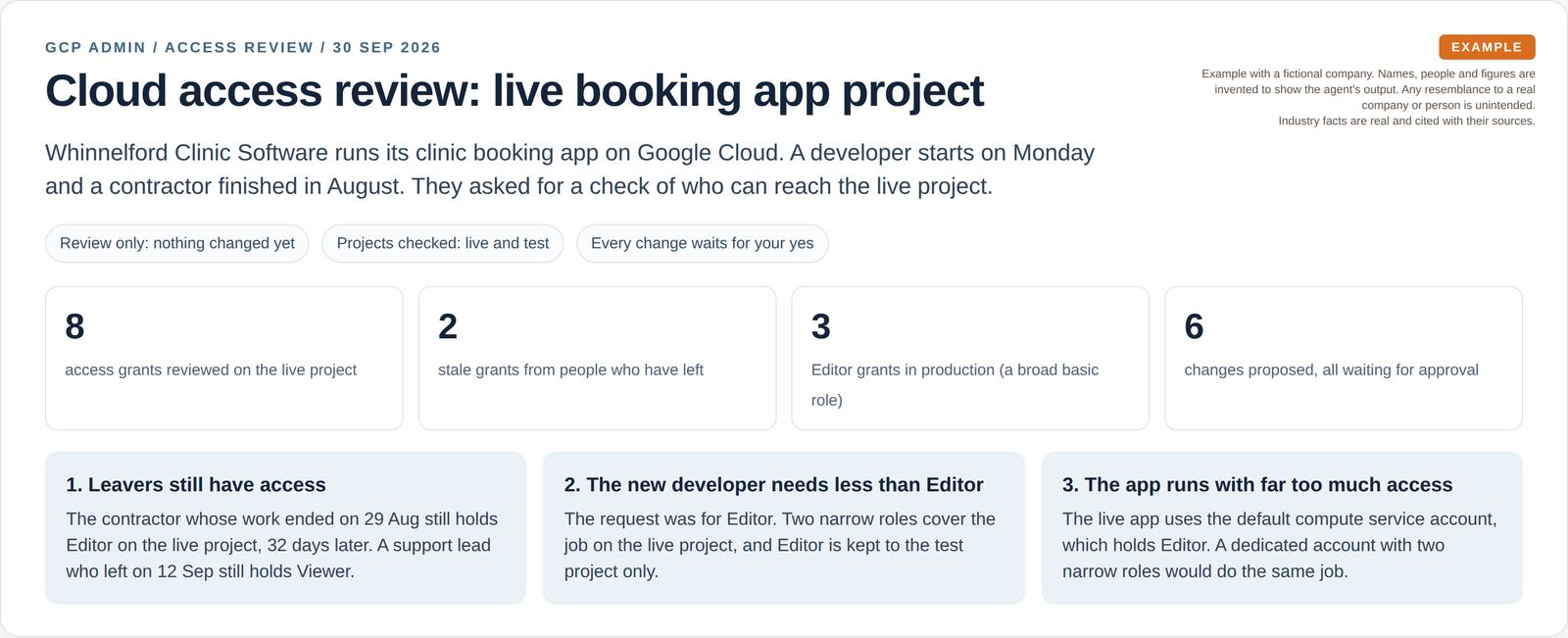Click 'The app runs with far too much access' heading
Viewport: 1568px width, 638px height.
point(1257,484)
